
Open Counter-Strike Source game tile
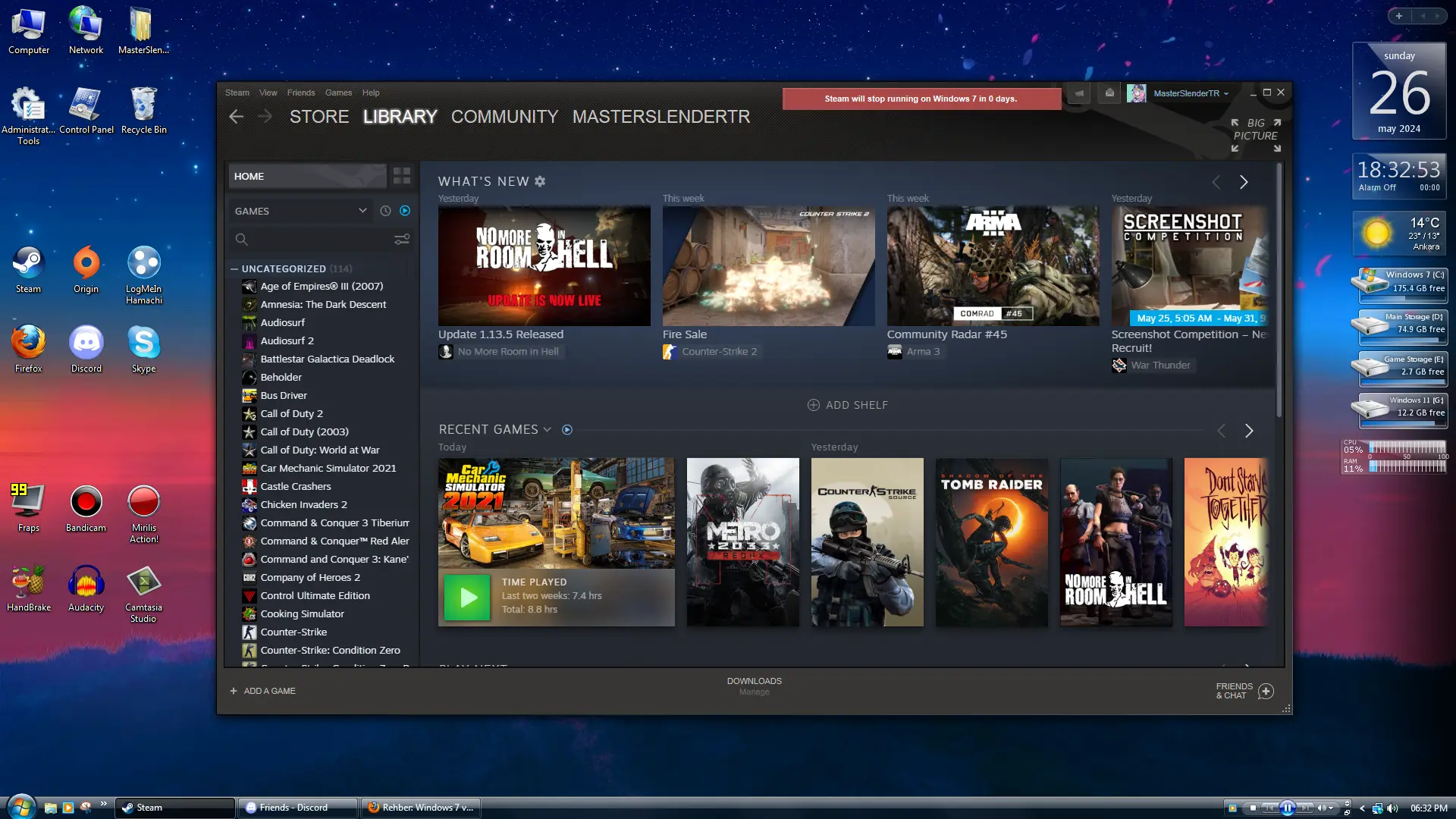867,541
